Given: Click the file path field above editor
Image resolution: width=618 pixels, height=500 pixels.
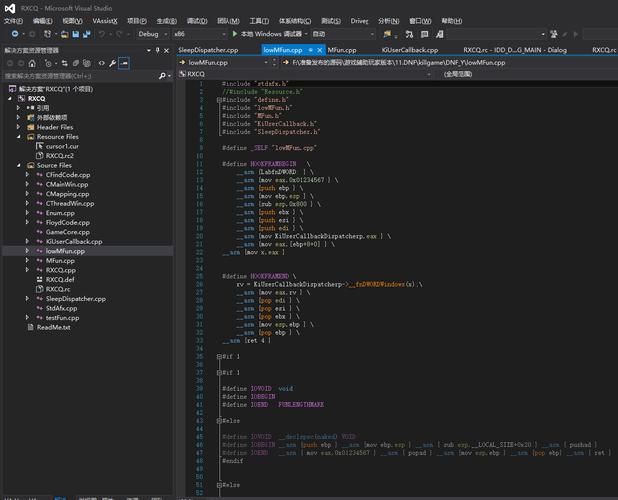Looking at the screenshot, I should [x=449, y=63].
